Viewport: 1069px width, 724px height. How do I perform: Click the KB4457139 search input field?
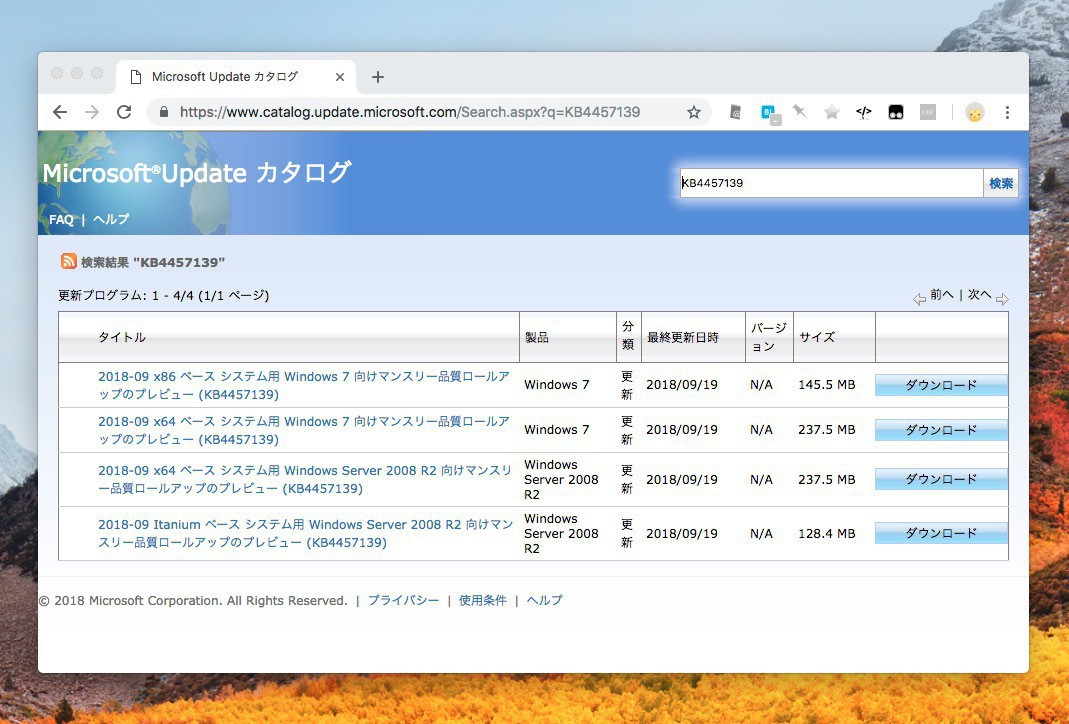click(830, 183)
